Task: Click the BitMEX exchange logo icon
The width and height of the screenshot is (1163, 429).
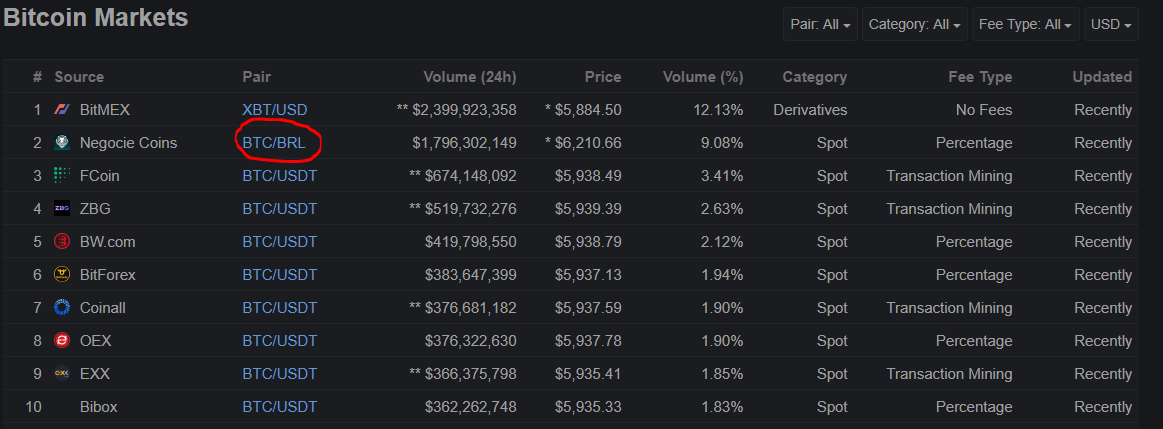Action: [62, 110]
